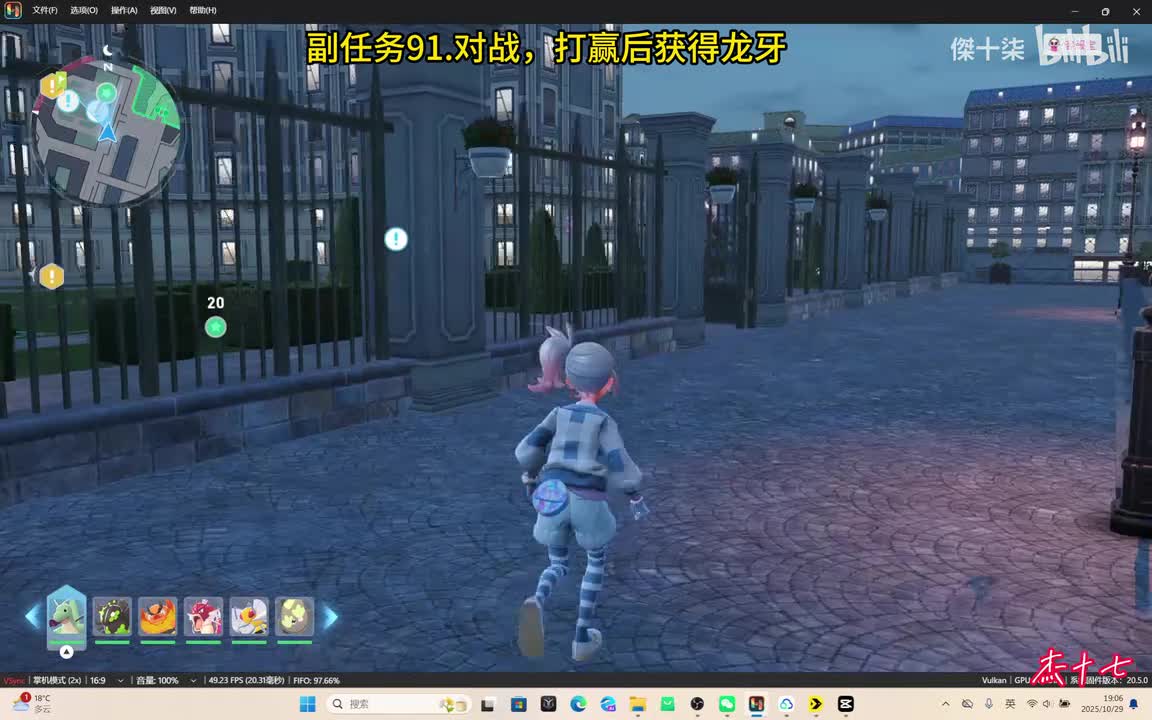This screenshot has height=720, width=1152.
Task: Open the 选项(O) menu
Action: click(x=84, y=10)
